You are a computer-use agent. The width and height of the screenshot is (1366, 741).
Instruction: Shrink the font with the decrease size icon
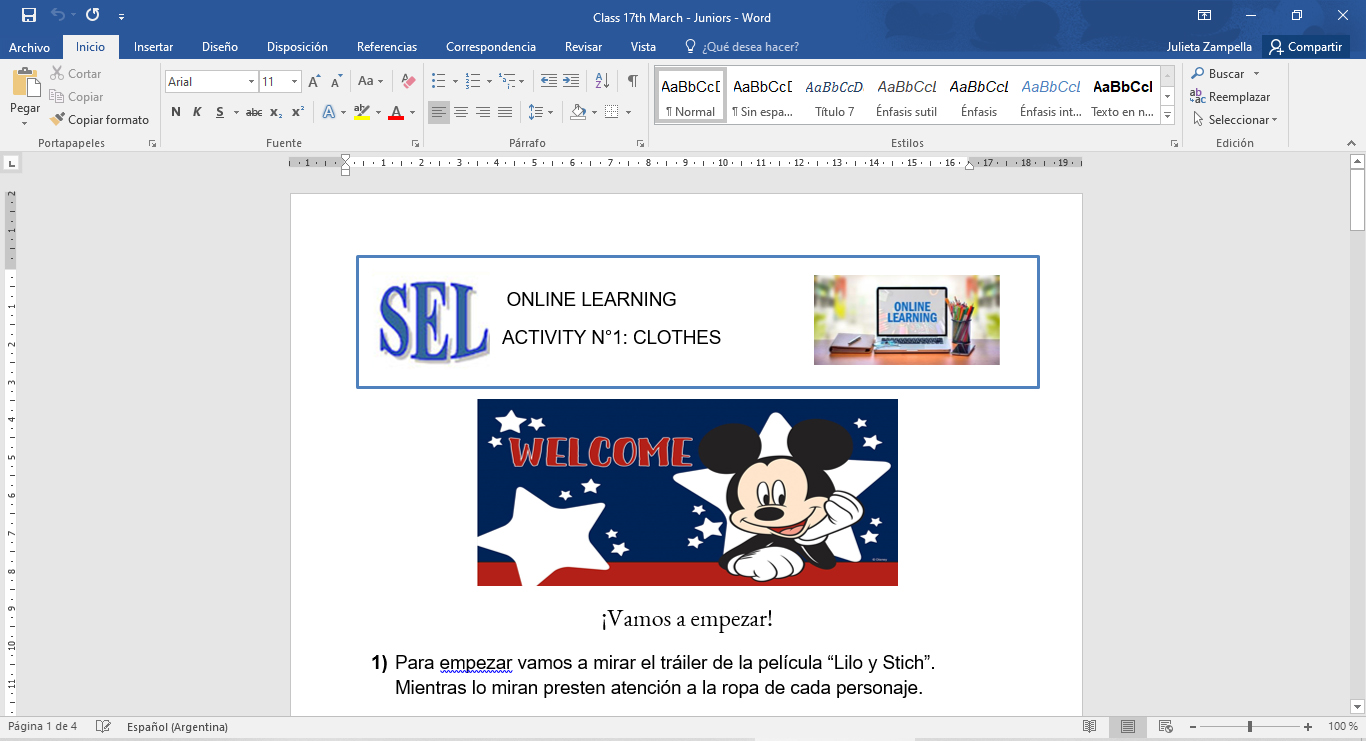[x=337, y=82]
